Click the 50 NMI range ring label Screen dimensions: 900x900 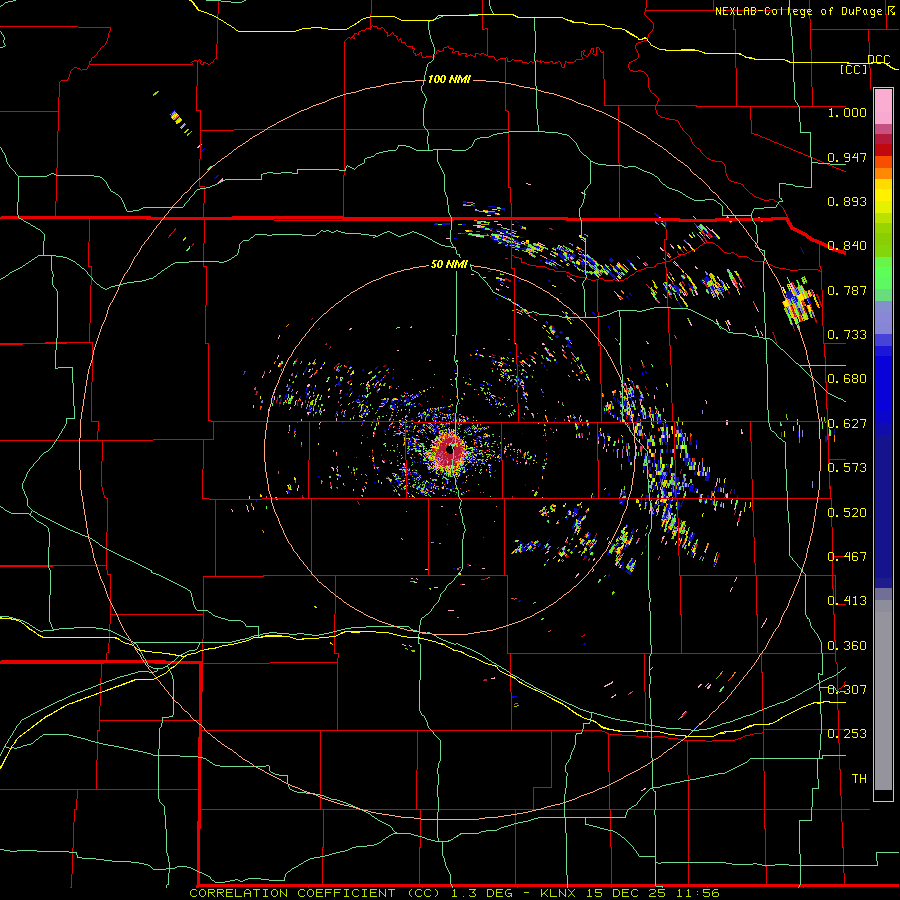449,264
